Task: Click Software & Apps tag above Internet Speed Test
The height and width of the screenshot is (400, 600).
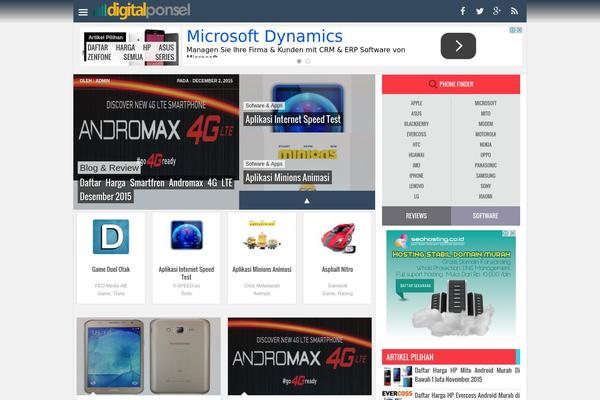Action: [264, 106]
